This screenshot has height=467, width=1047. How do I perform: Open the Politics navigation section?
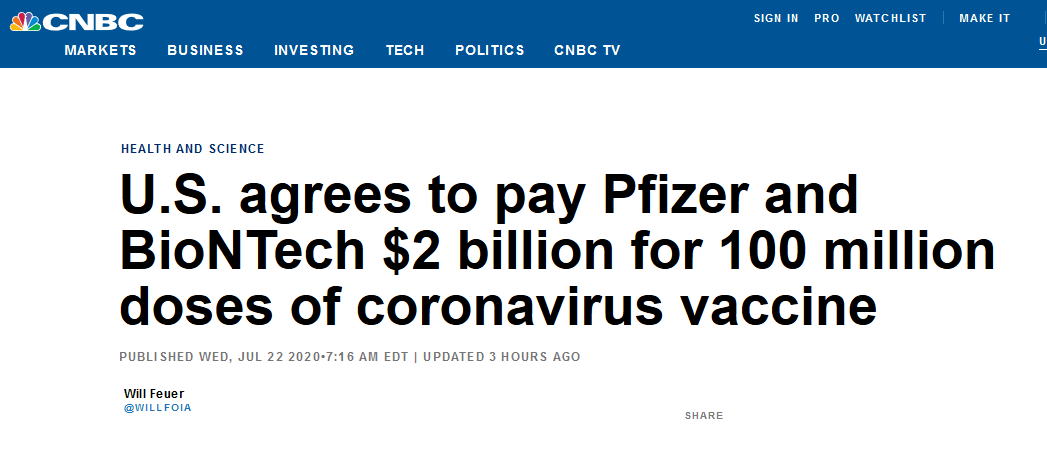click(x=489, y=50)
